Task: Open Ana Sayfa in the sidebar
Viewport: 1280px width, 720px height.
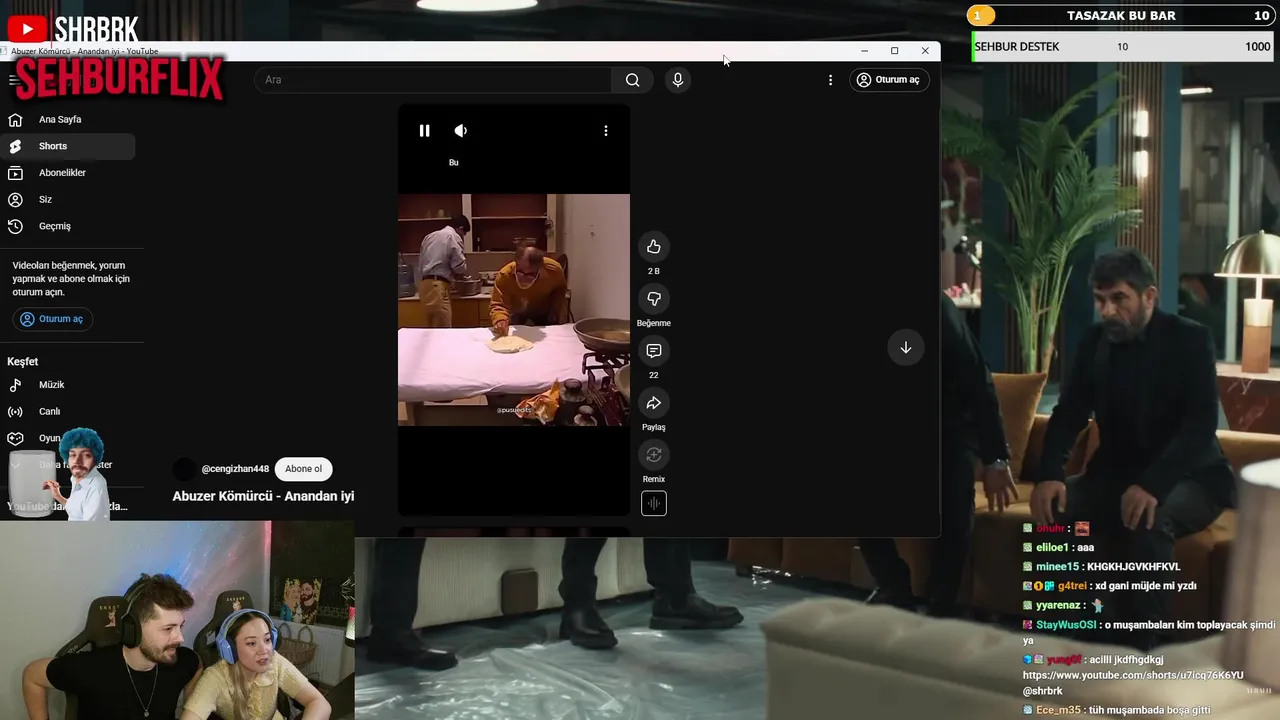Action: click(x=68, y=120)
